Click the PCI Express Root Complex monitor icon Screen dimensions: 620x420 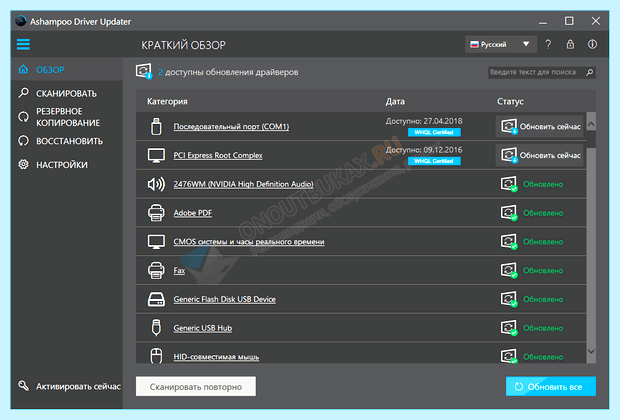(156, 155)
